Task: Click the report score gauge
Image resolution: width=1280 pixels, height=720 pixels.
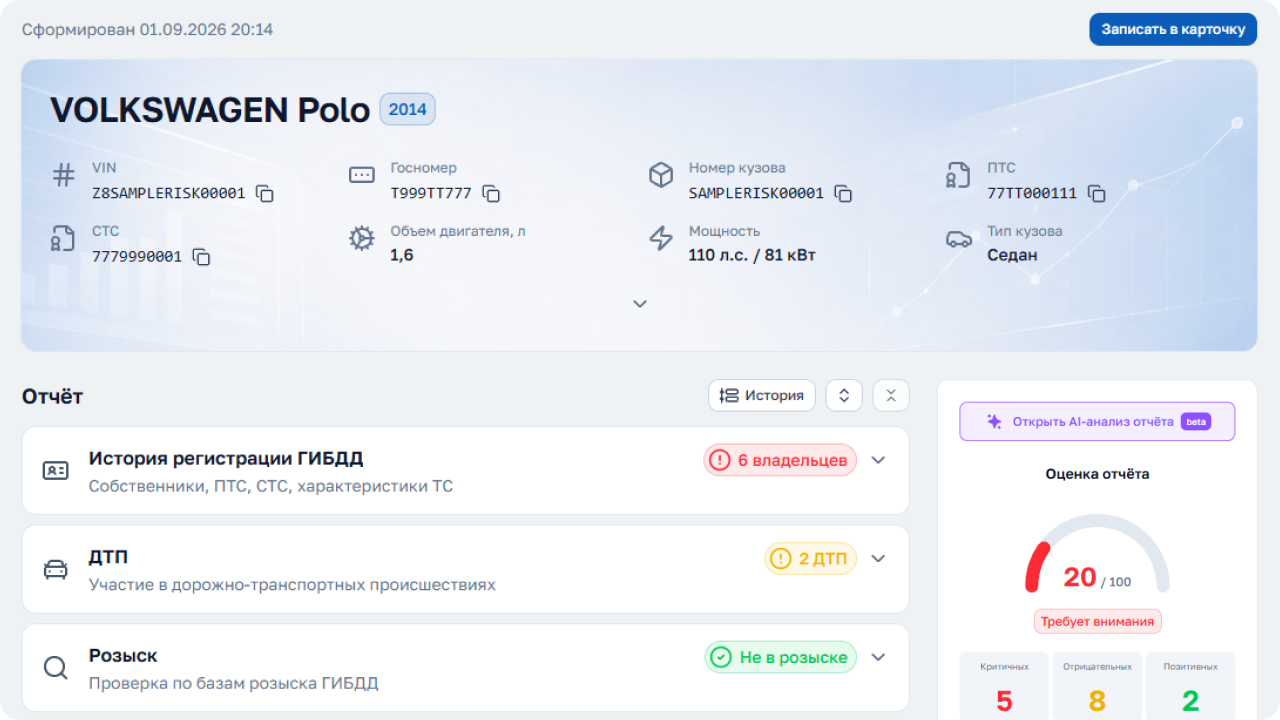Action: point(1097,553)
